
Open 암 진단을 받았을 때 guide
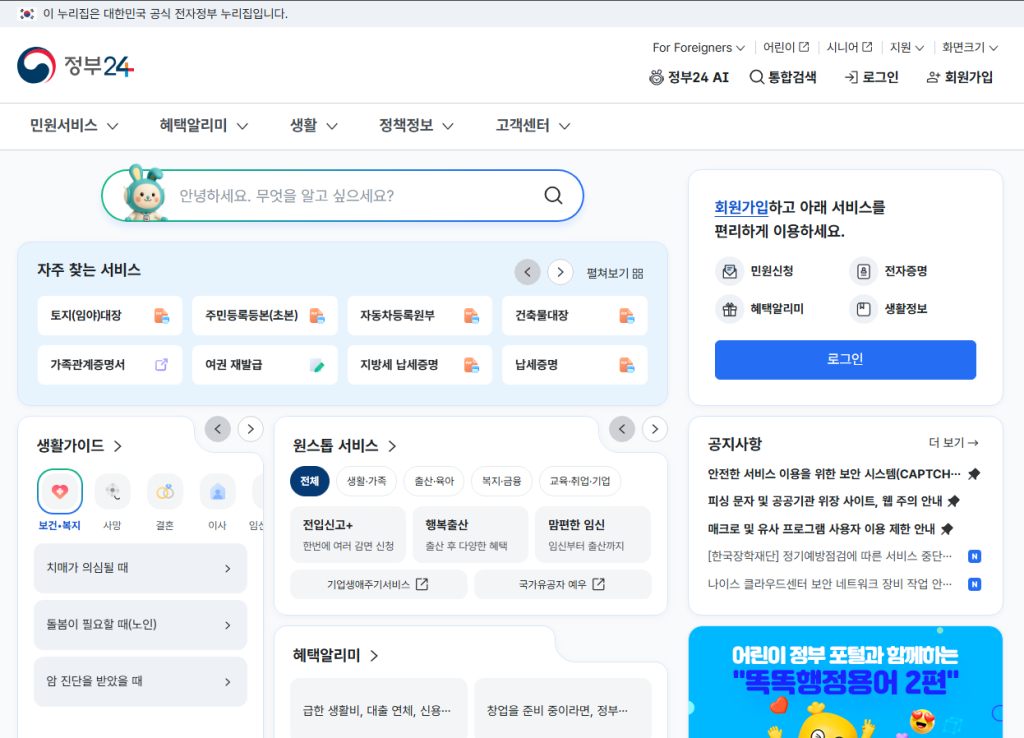140,682
